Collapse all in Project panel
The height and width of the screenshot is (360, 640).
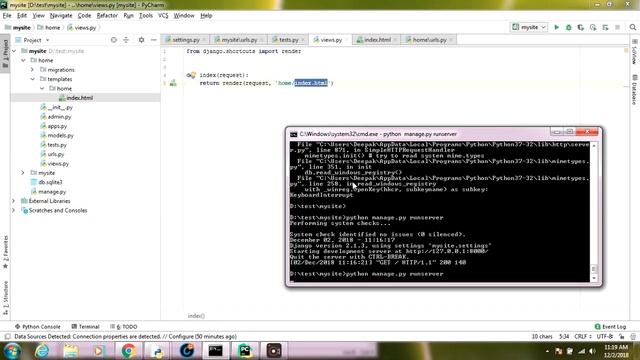click(126, 40)
